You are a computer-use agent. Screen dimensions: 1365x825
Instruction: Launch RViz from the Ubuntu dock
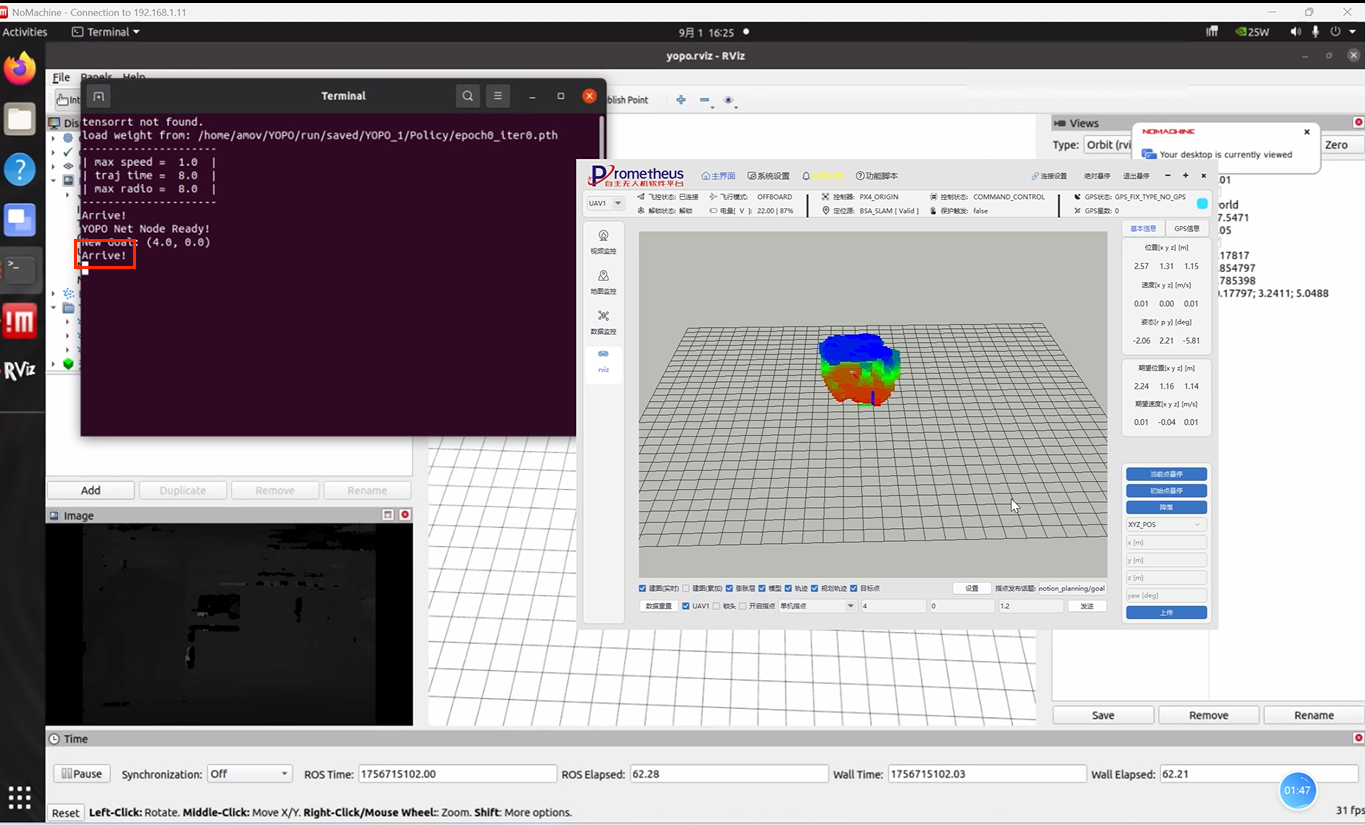coord(20,370)
